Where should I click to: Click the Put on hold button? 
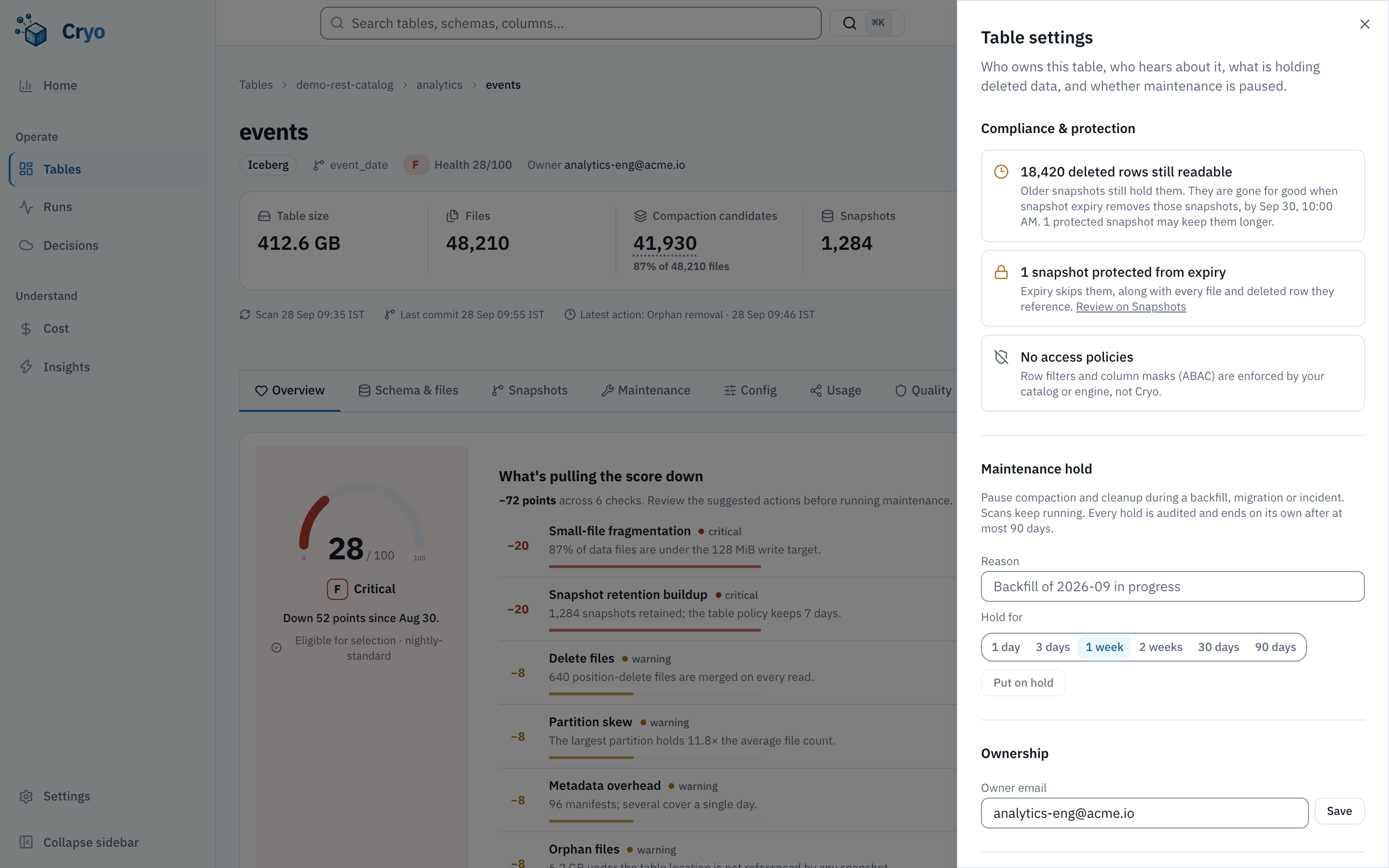pos(1023,682)
